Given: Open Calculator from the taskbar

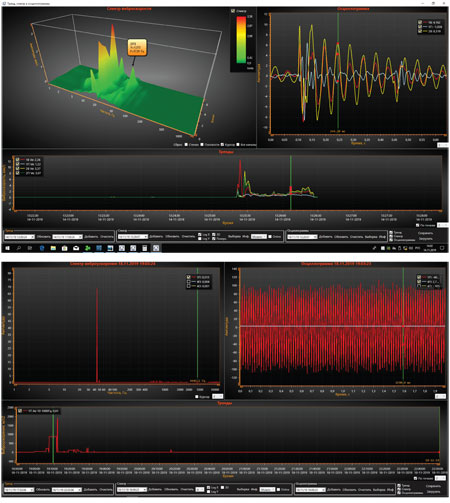Looking at the screenshot, I should point(144,248).
